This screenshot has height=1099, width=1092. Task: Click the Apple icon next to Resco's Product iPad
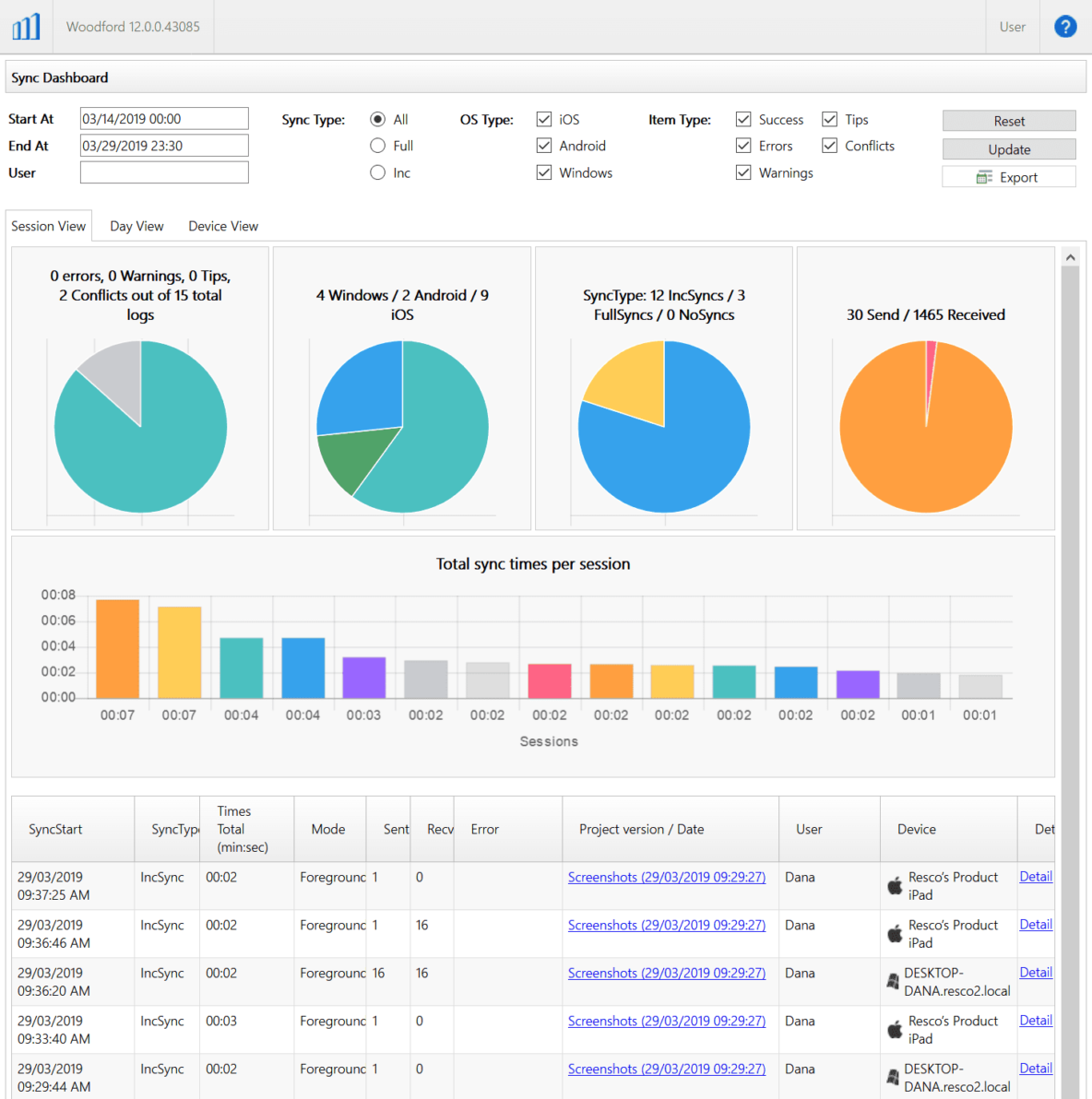896,885
